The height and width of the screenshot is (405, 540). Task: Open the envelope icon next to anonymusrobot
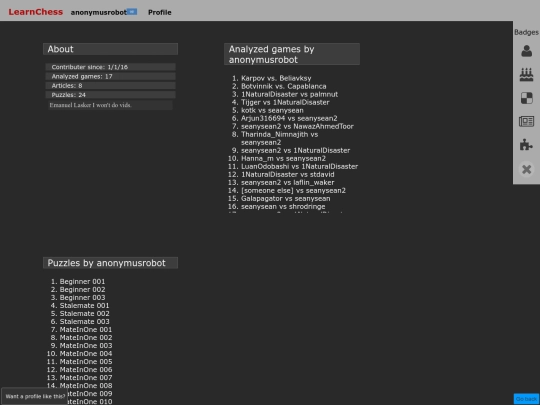point(132,12)
